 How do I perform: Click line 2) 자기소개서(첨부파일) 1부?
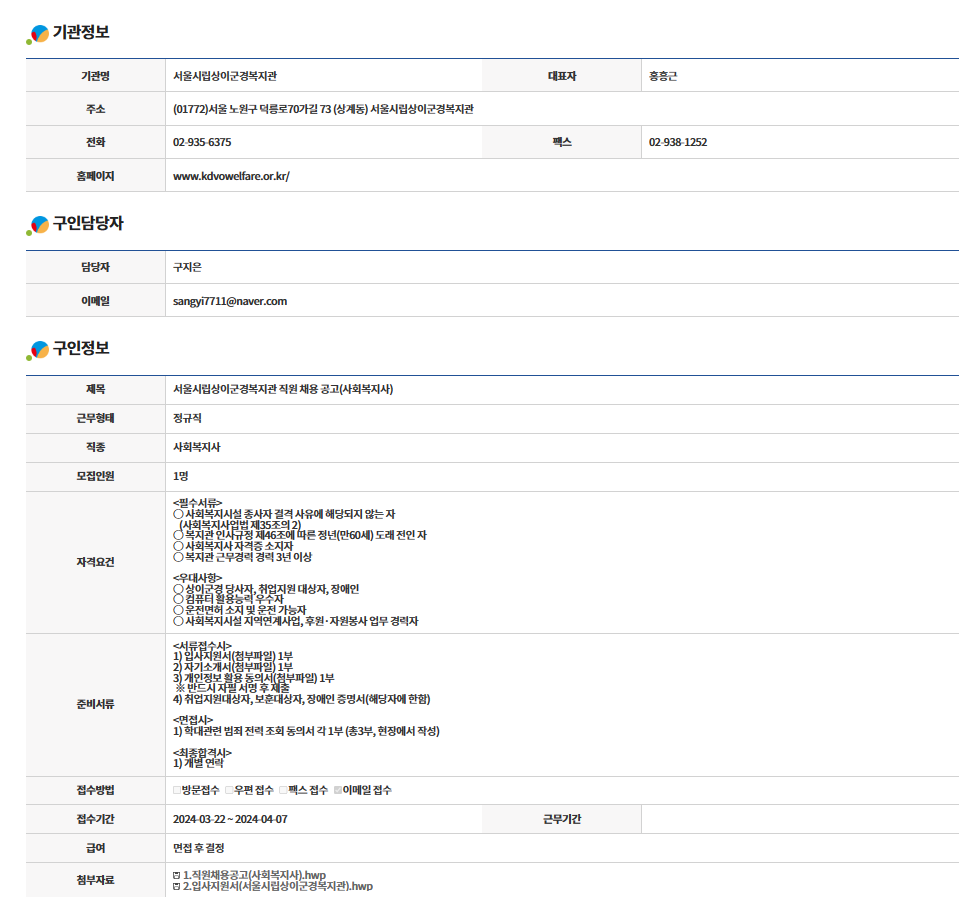pos(233,667)
